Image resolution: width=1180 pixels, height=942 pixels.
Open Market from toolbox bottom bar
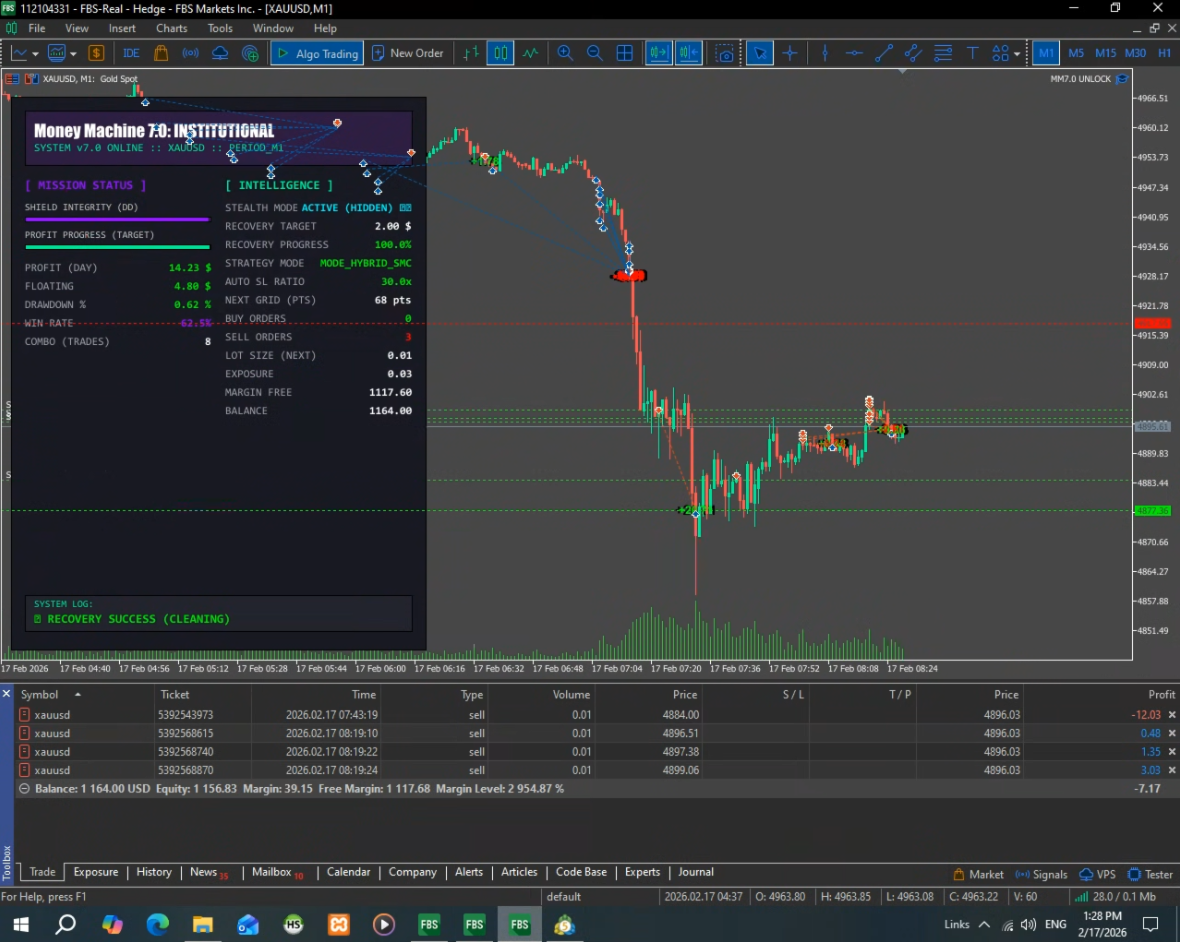coord(978,874)
